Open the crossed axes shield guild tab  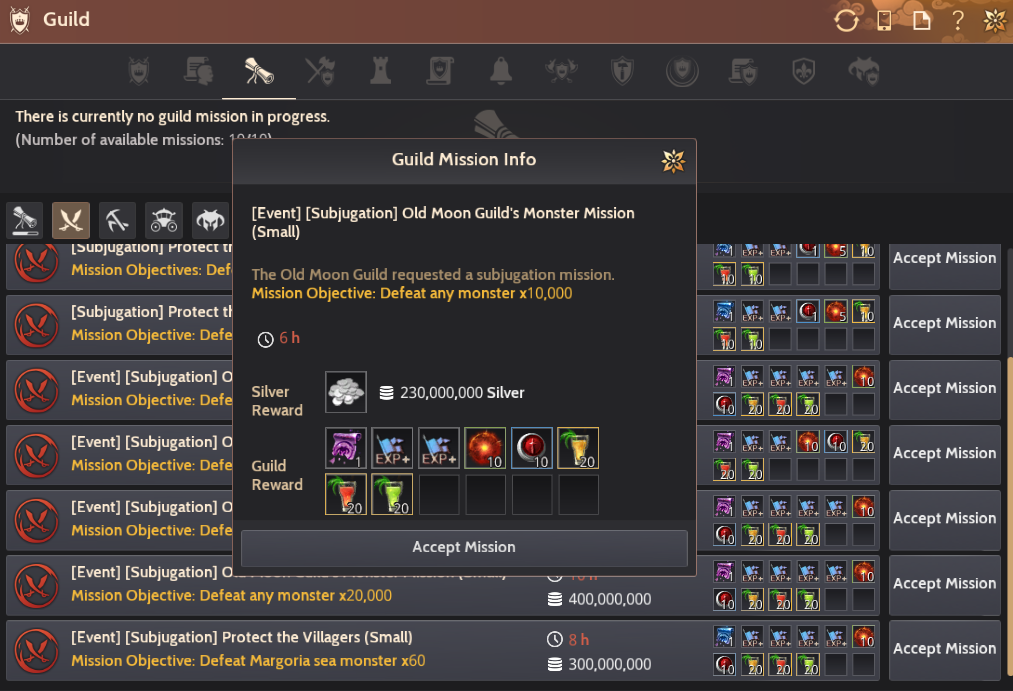coord(320,71)
